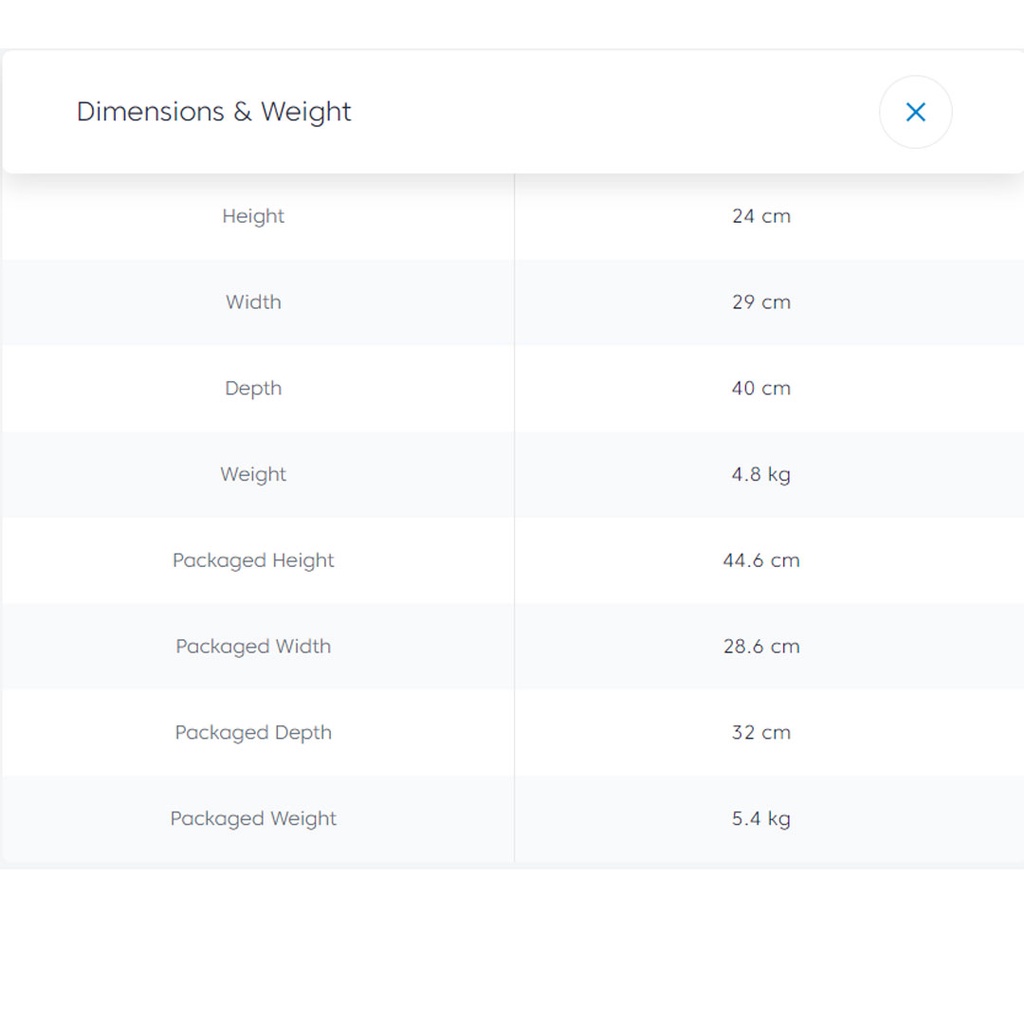Click the 28.6 cm value

point(761,646)
